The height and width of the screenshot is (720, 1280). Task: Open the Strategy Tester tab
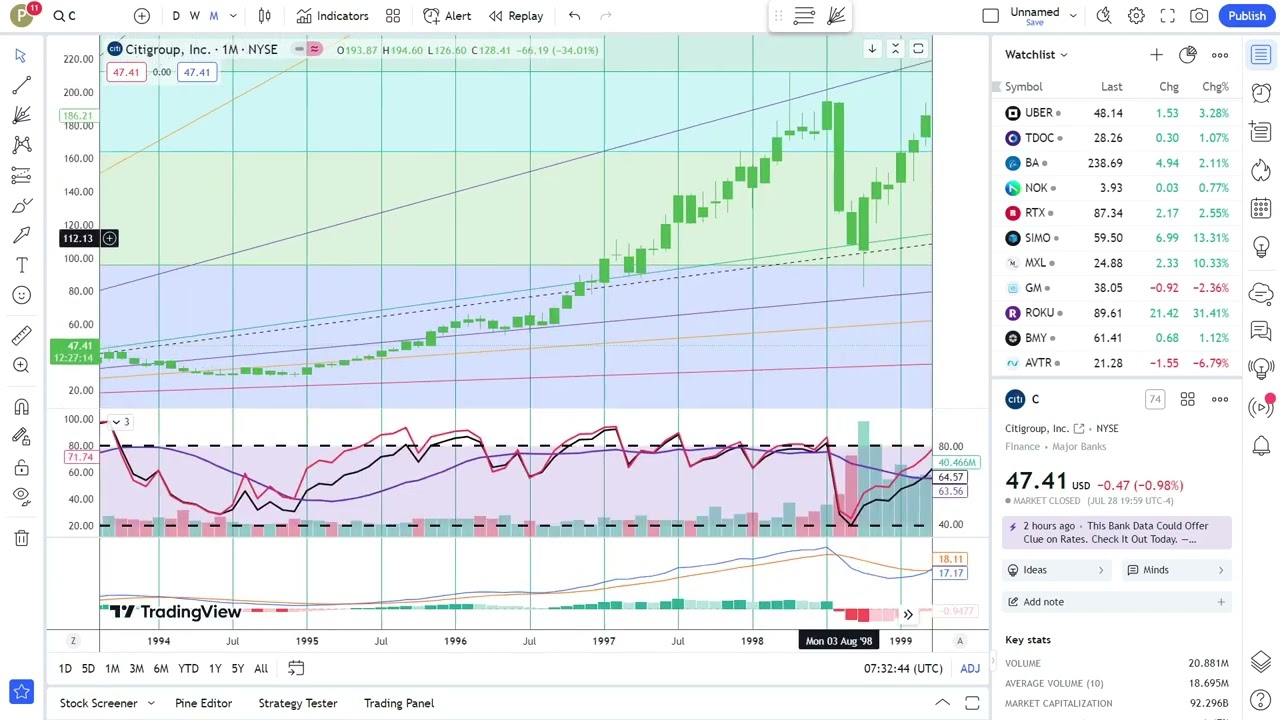click(297, 703)
